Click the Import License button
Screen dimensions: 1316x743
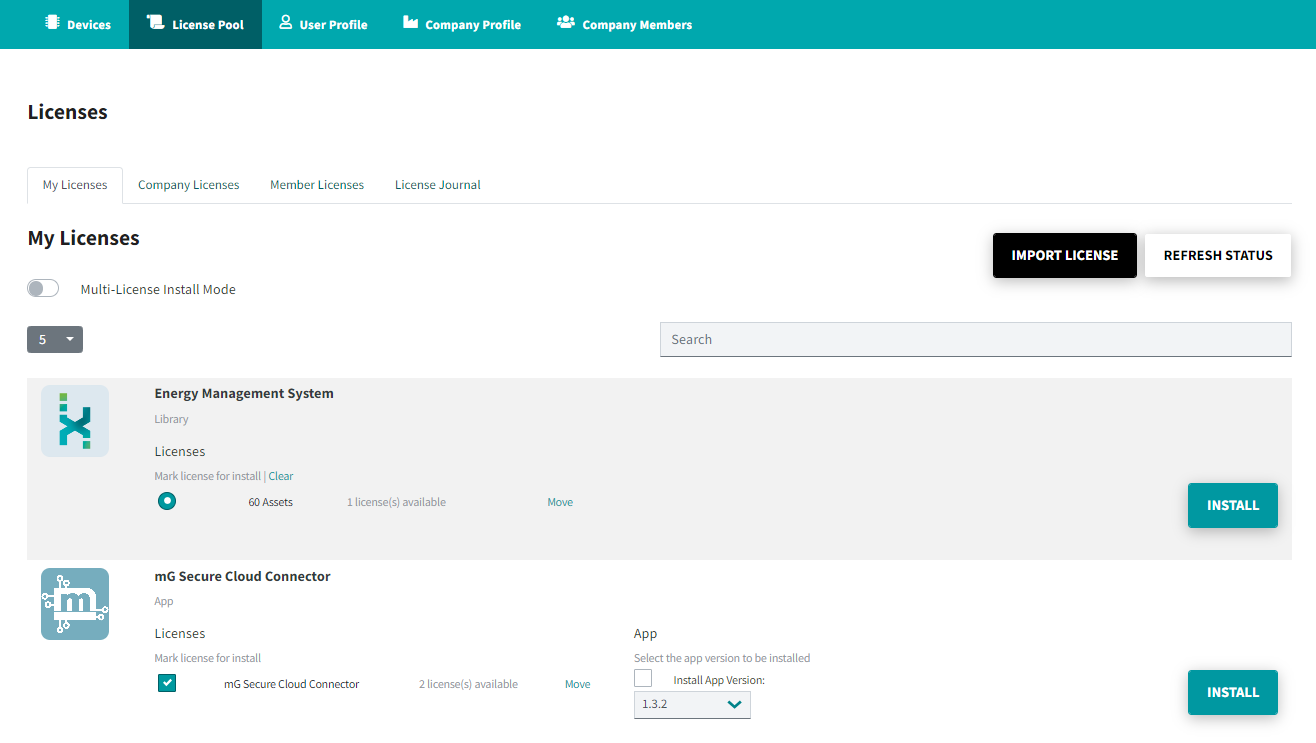tap(1065, 255)
